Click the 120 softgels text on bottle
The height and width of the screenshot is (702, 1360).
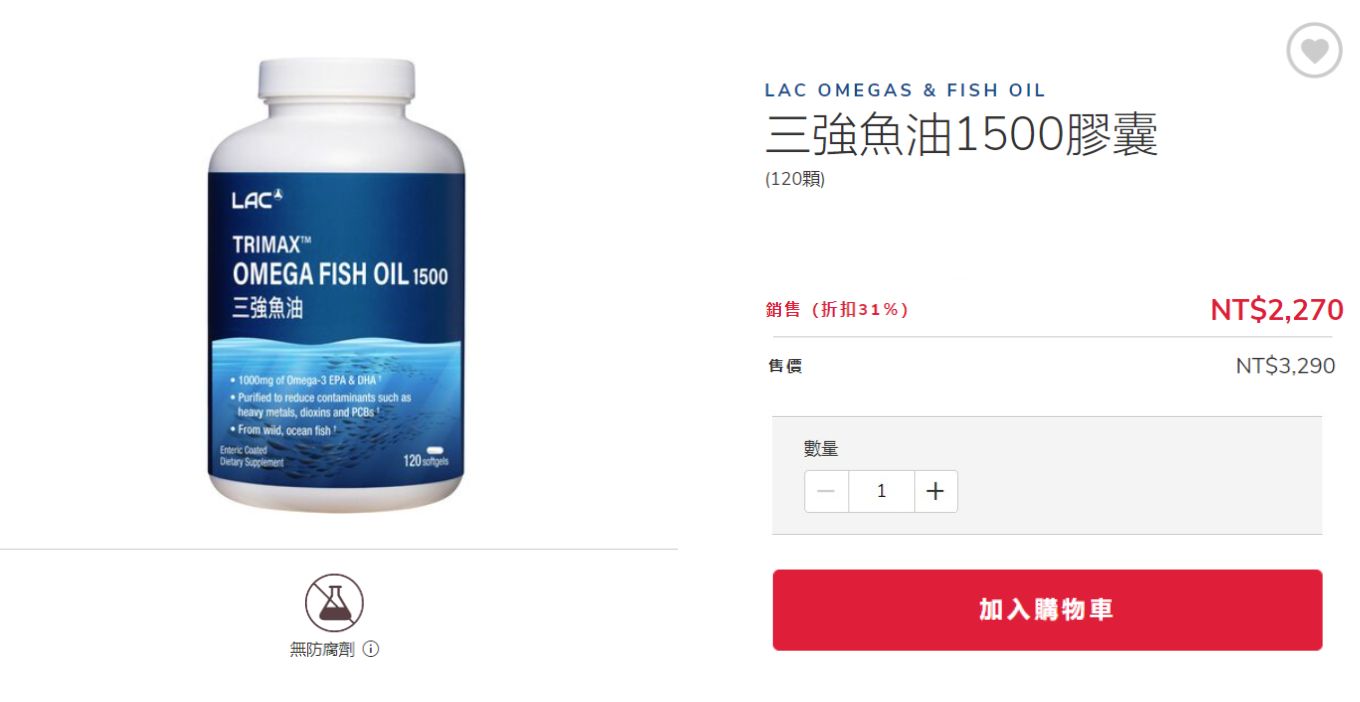[426, 461]
